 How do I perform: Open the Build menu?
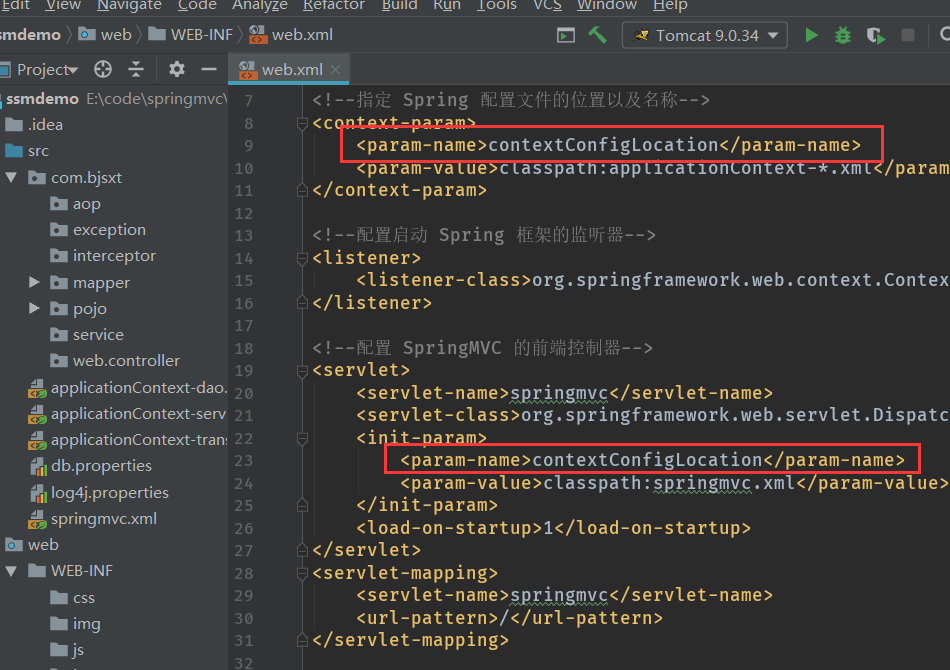pyautogui.click(x=399, y=5)
